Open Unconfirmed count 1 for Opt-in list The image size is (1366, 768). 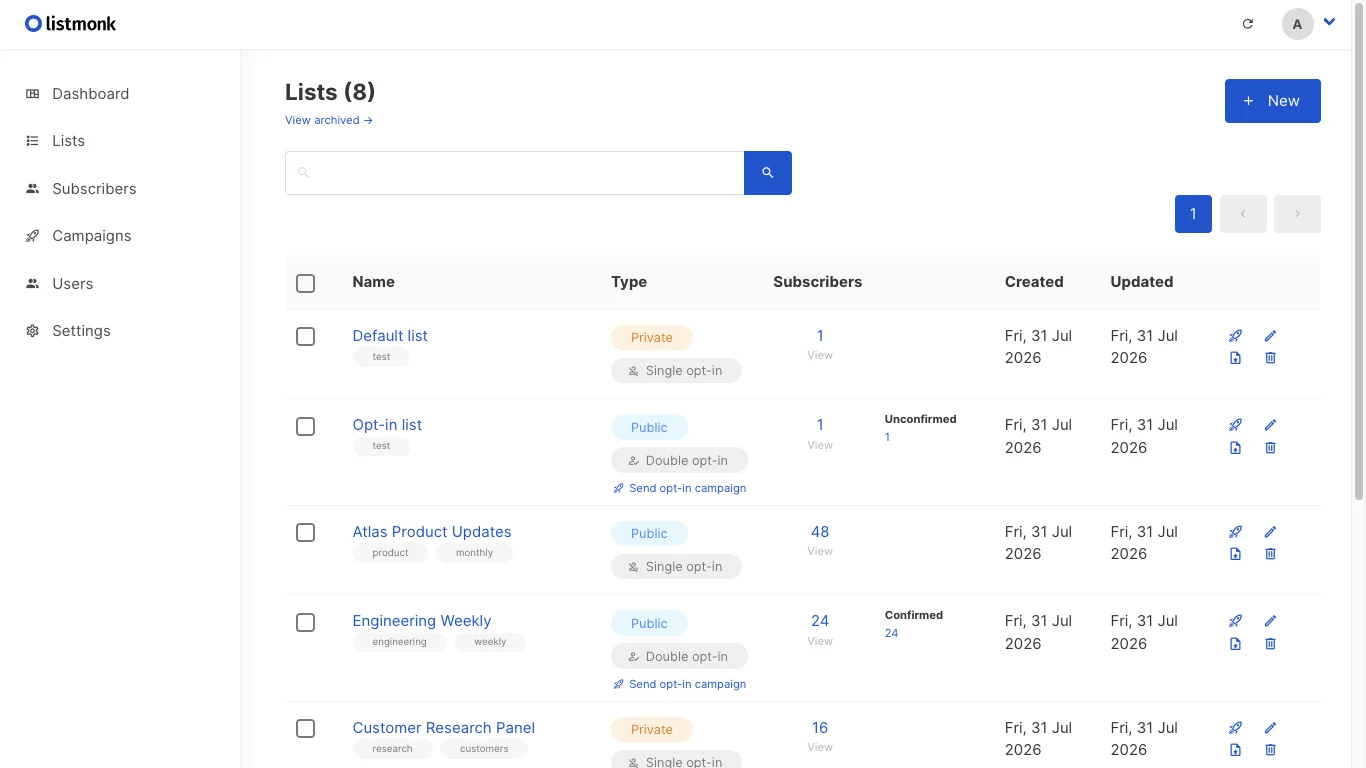pyautogui.click(x=887, y=437)
